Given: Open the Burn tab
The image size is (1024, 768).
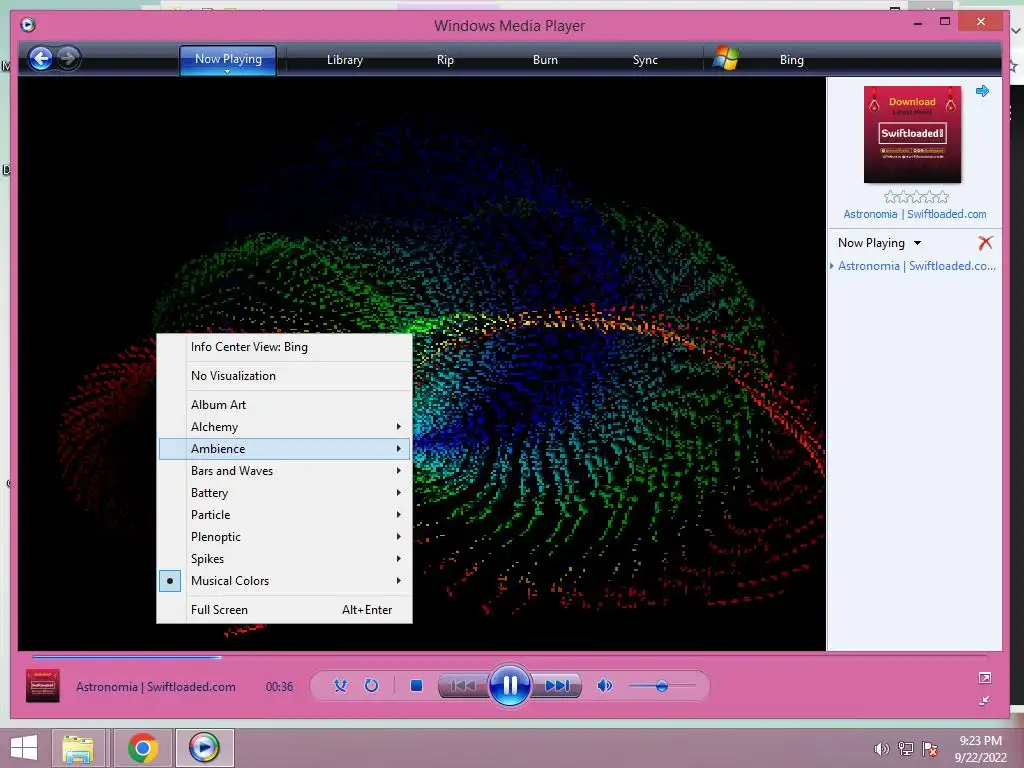Looking at the screenshot, I should pos(545,59).
